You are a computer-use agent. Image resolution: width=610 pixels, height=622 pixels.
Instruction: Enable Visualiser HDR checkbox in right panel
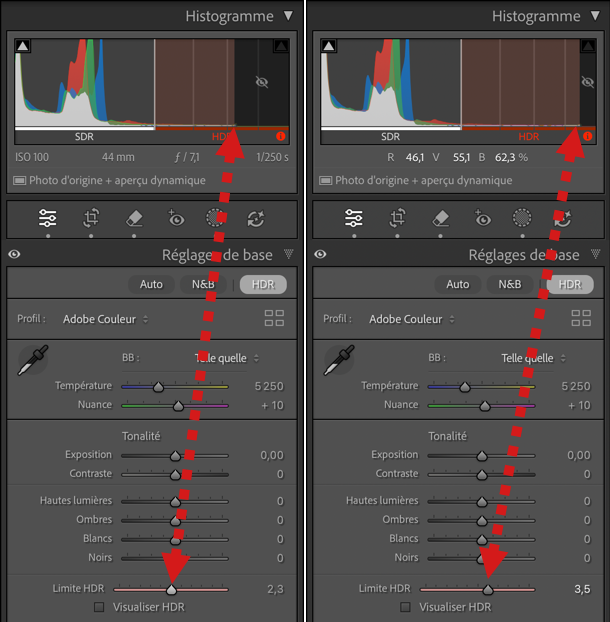[405, 607]
